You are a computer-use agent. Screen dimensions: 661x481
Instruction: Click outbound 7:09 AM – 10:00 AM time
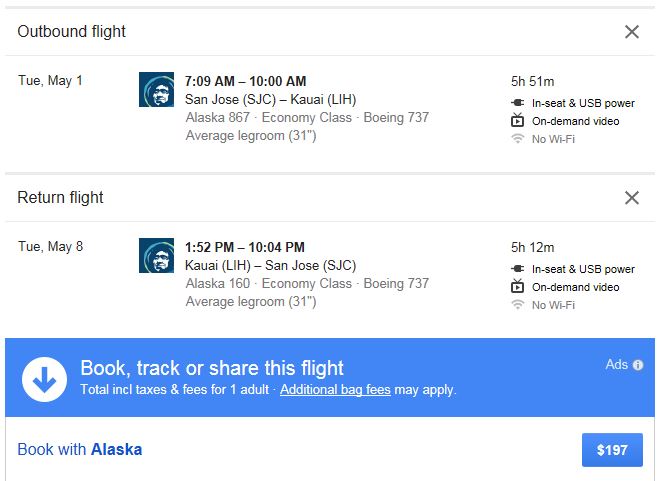(246, 81)
